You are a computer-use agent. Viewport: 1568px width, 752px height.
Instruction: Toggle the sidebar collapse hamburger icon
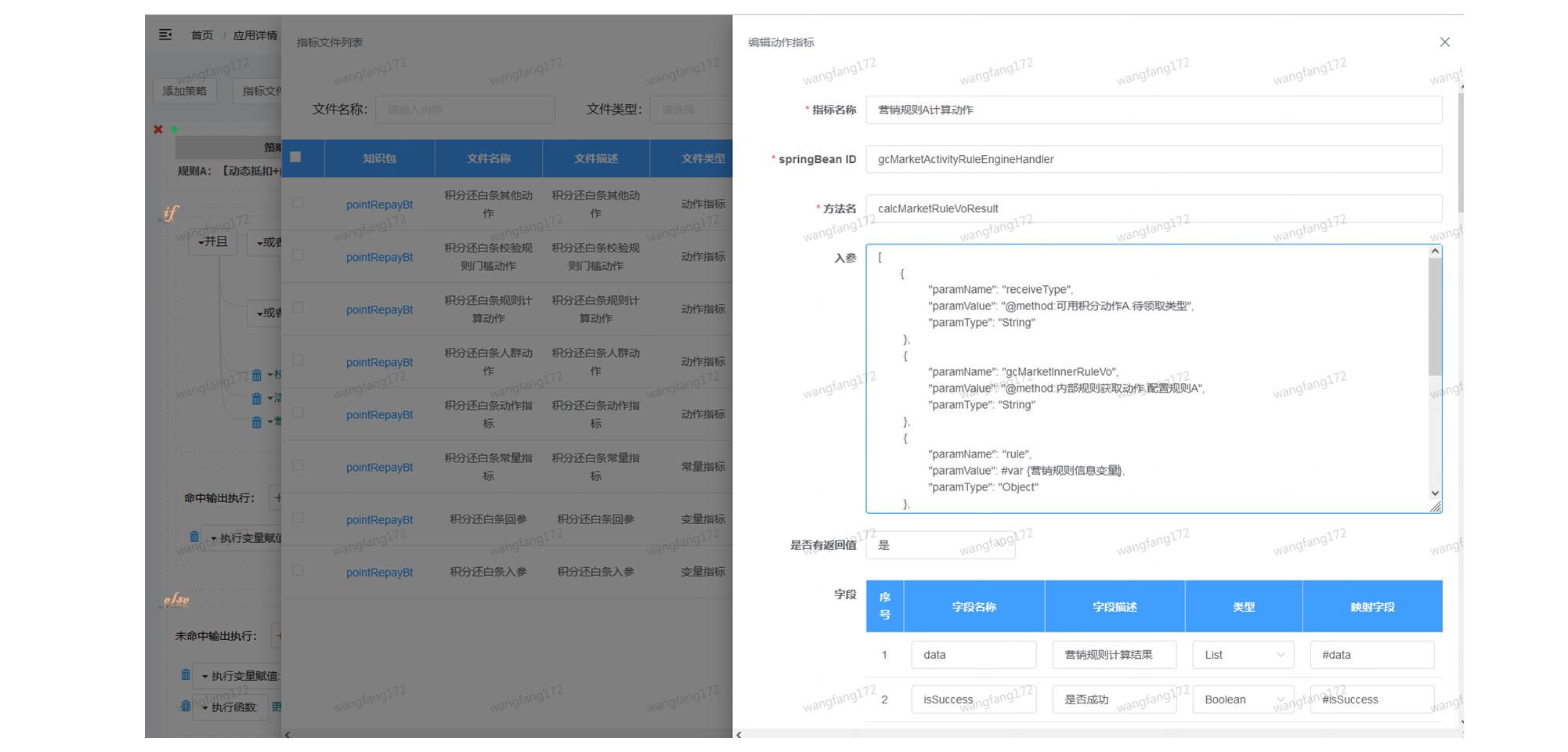click(x=165, y=34)
